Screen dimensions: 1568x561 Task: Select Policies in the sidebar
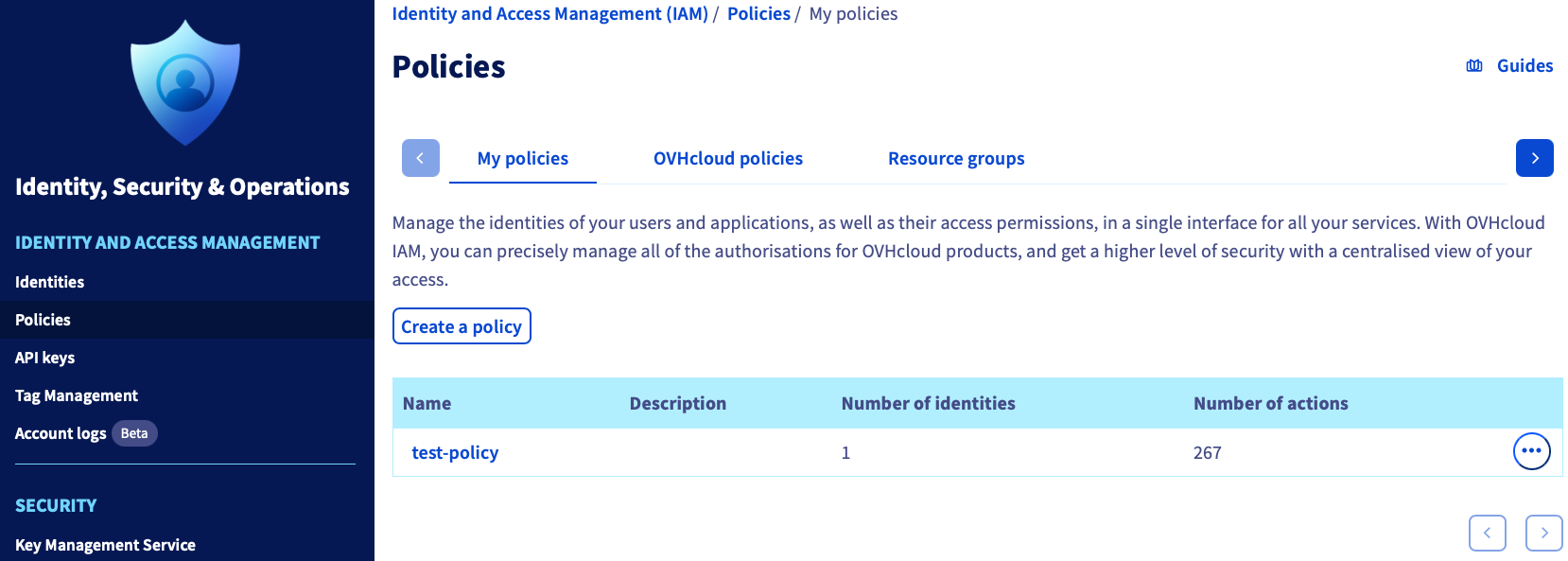pyautogui.click(x=187, y=320)
